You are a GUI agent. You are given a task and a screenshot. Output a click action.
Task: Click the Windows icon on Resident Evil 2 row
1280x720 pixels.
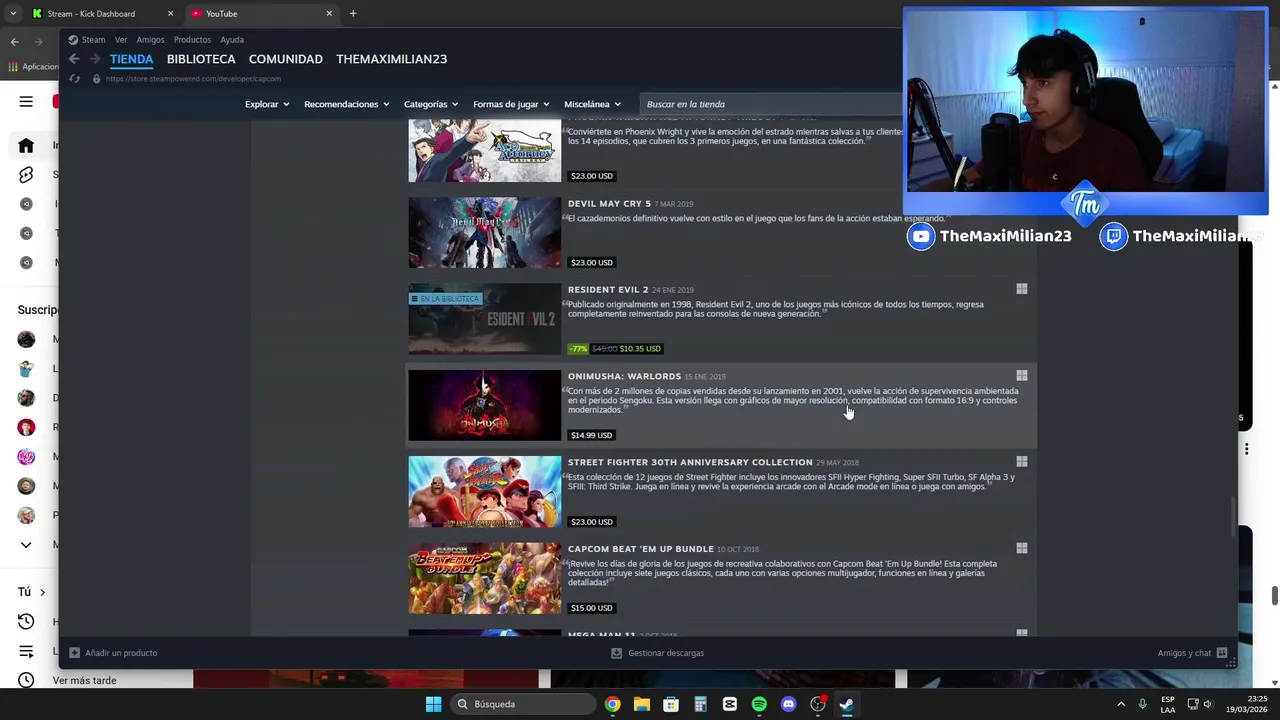[1021, 289]
